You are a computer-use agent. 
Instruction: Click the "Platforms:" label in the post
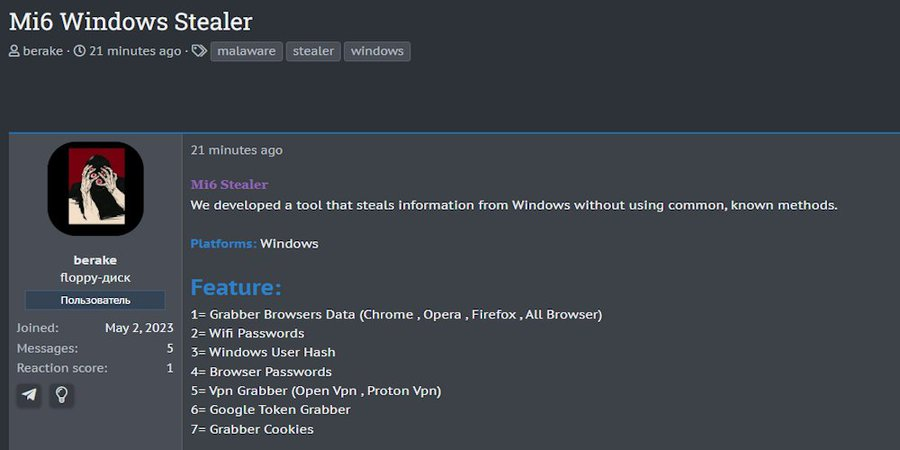click(223, 243)
